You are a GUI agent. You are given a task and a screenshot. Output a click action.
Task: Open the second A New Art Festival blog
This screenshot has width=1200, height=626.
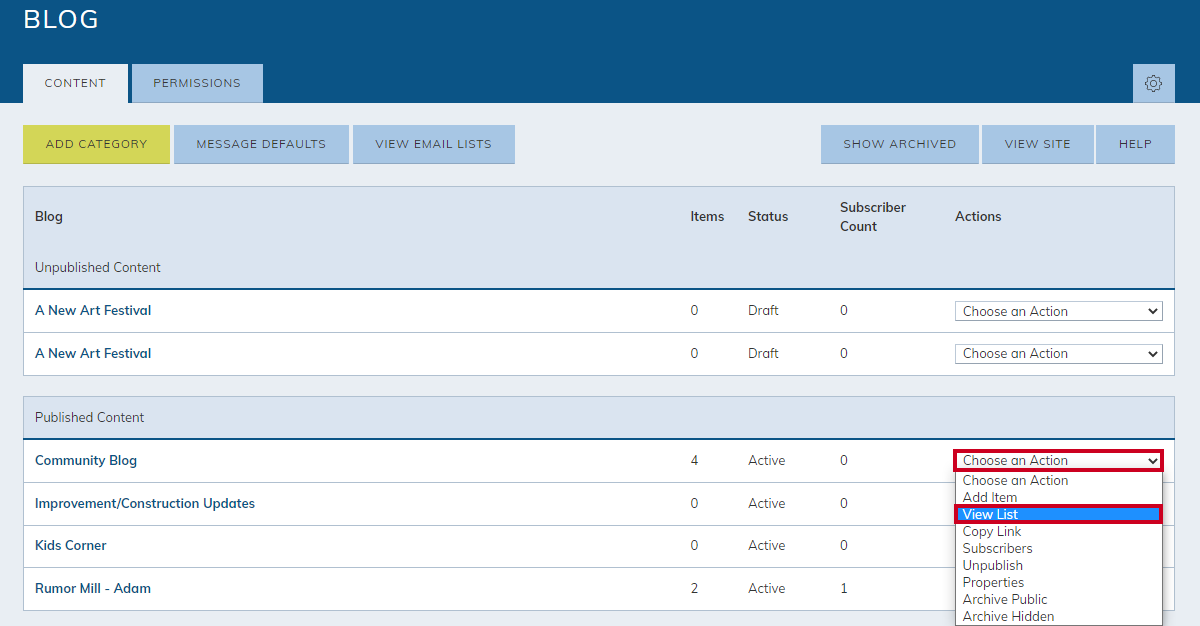[x=93, y=353]
